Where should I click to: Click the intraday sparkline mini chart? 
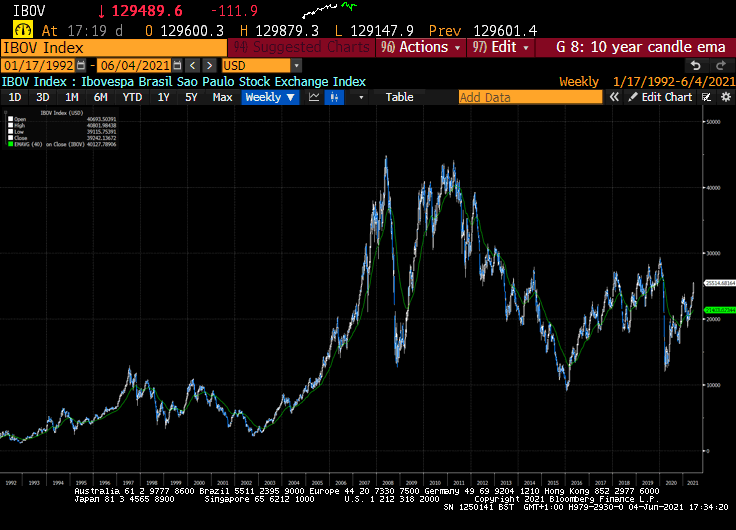click(x=330, y=9)
